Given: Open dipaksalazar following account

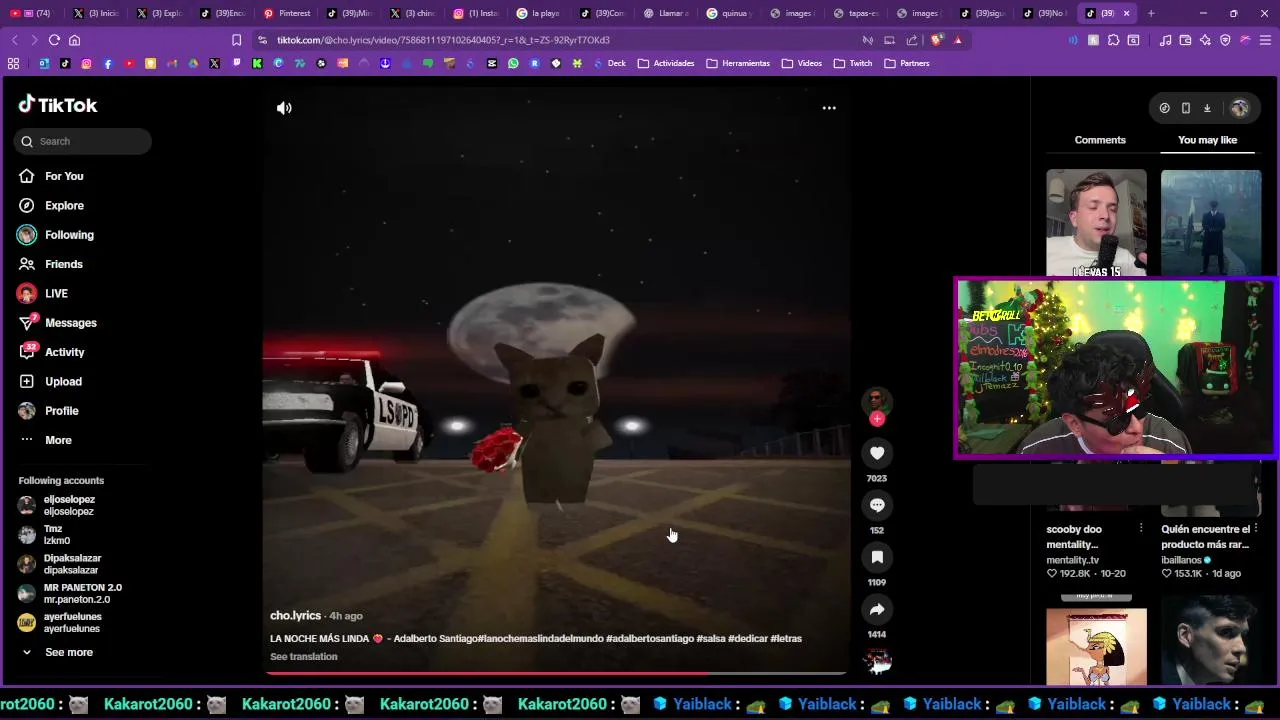Looking at the screenshot, I should (72, 564).
